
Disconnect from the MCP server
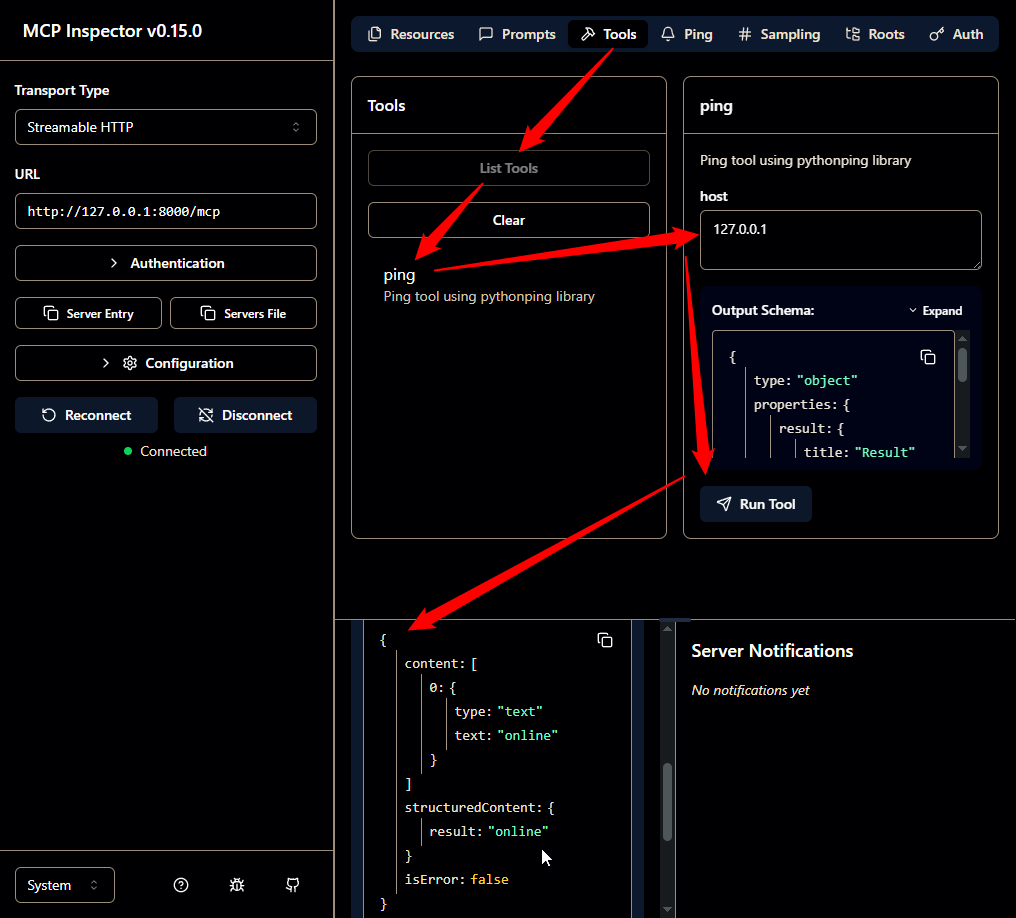click(245, 415)
